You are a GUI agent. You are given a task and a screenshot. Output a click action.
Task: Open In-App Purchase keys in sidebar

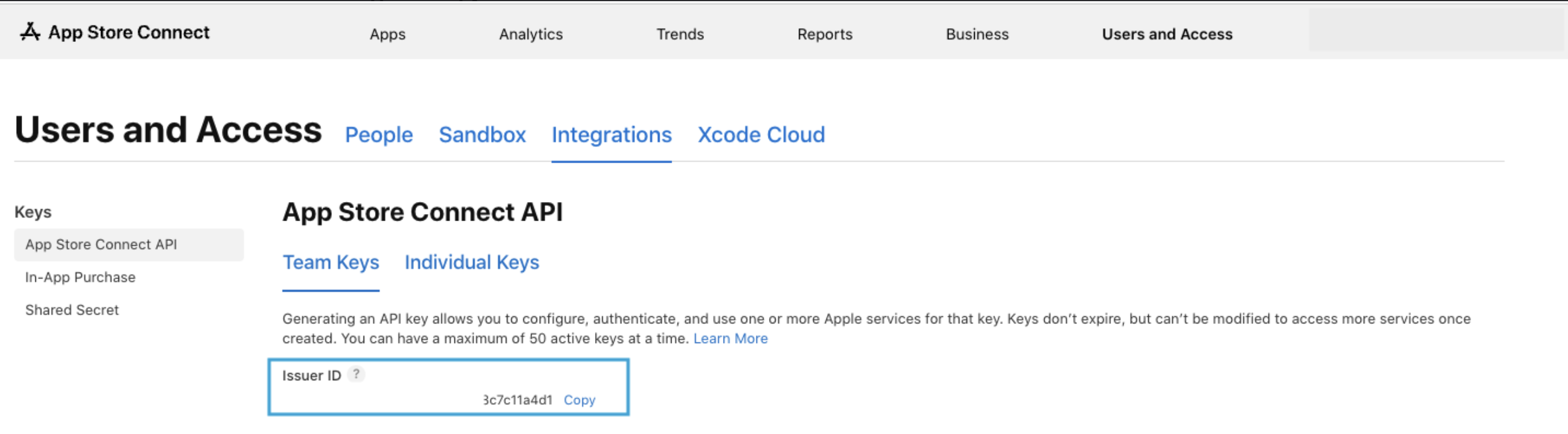(x=80, y=277)
